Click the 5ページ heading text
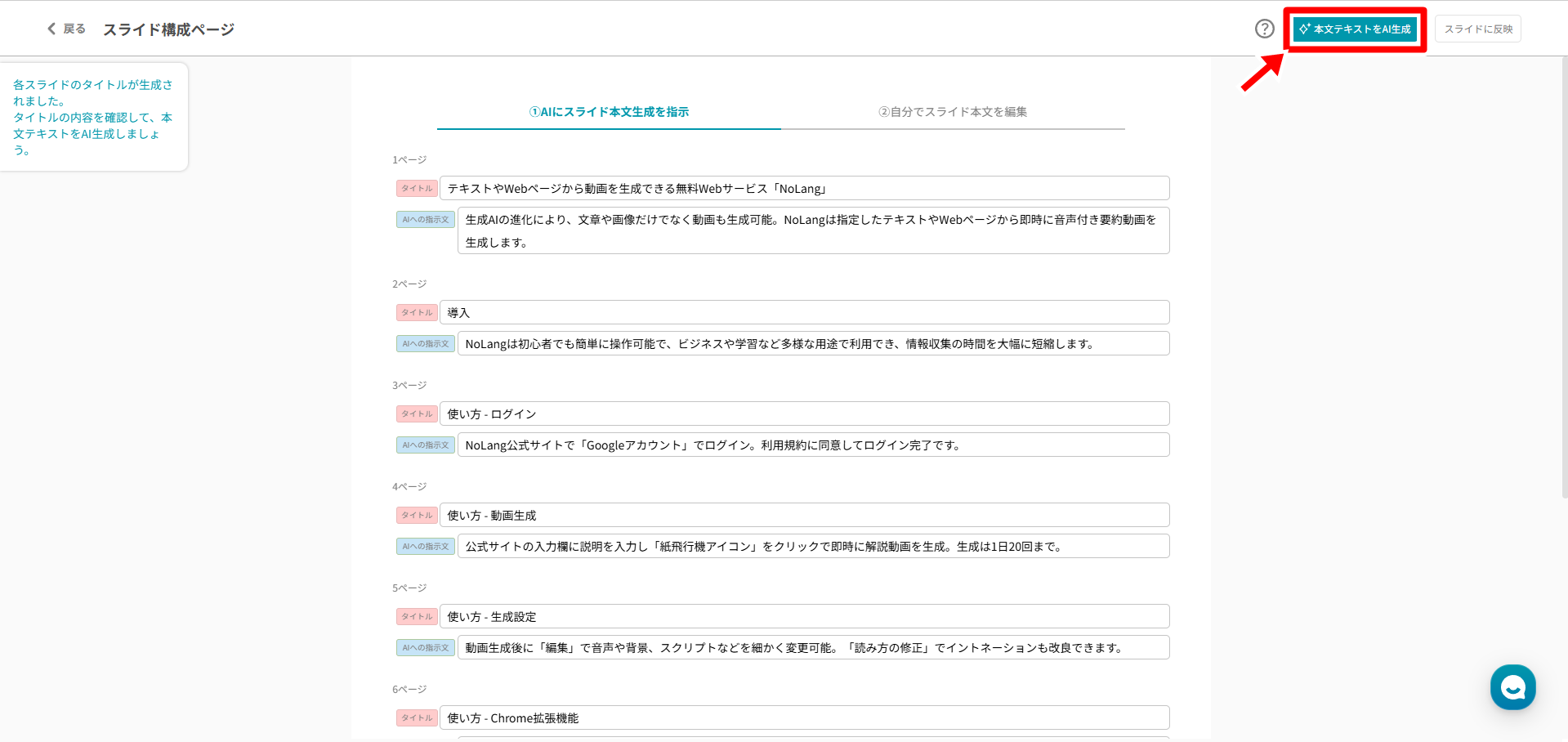 point(409,588)
